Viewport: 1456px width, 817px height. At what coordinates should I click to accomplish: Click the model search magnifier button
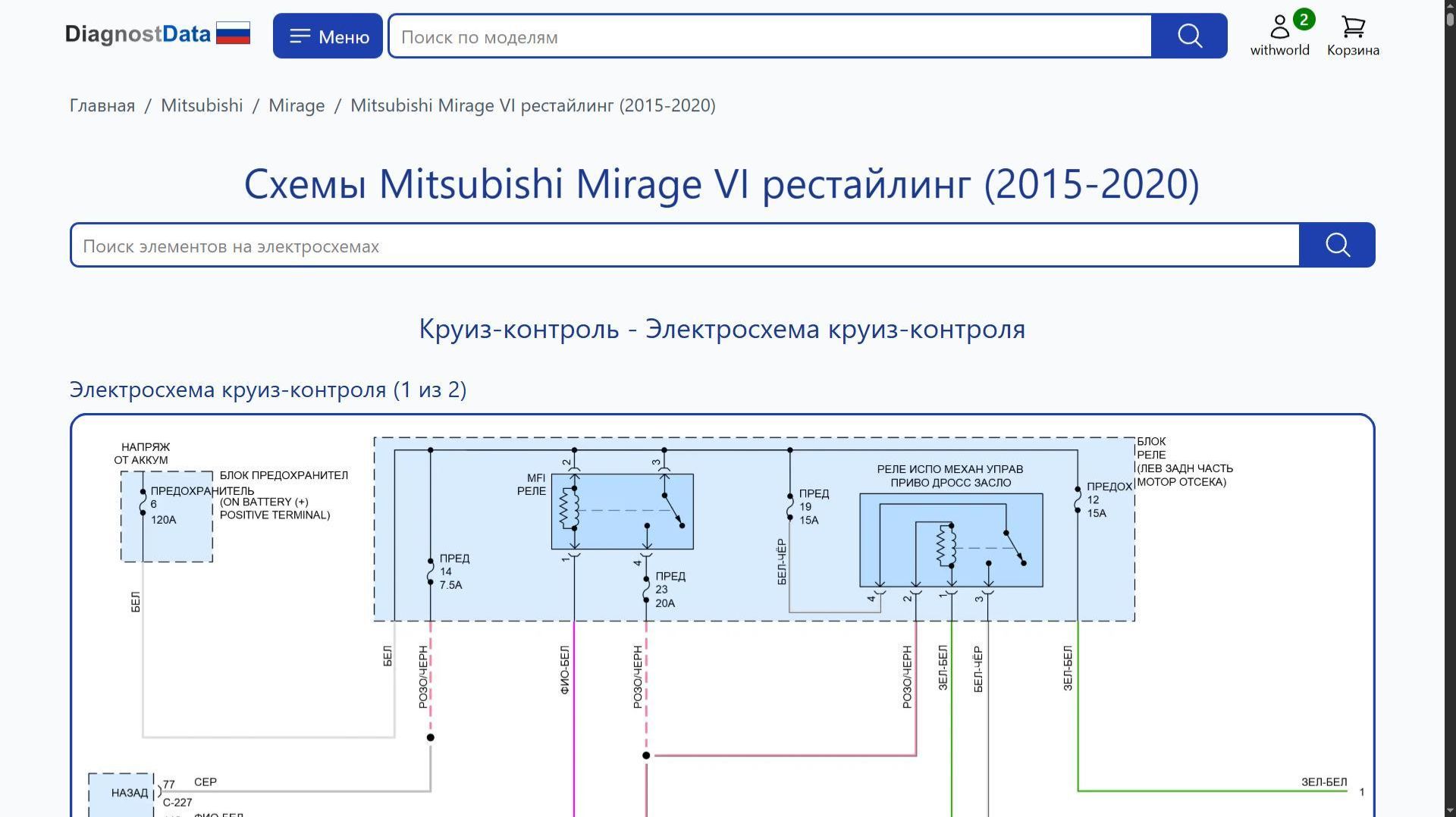pyautogui.click(x=1189, y=36)
